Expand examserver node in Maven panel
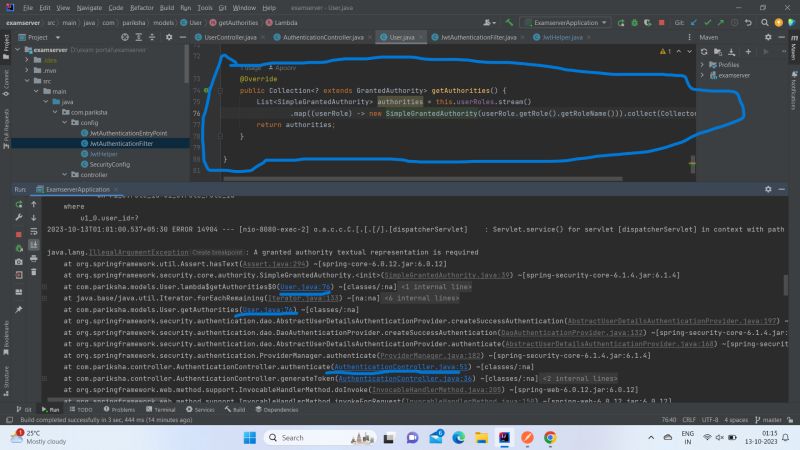 703,76
